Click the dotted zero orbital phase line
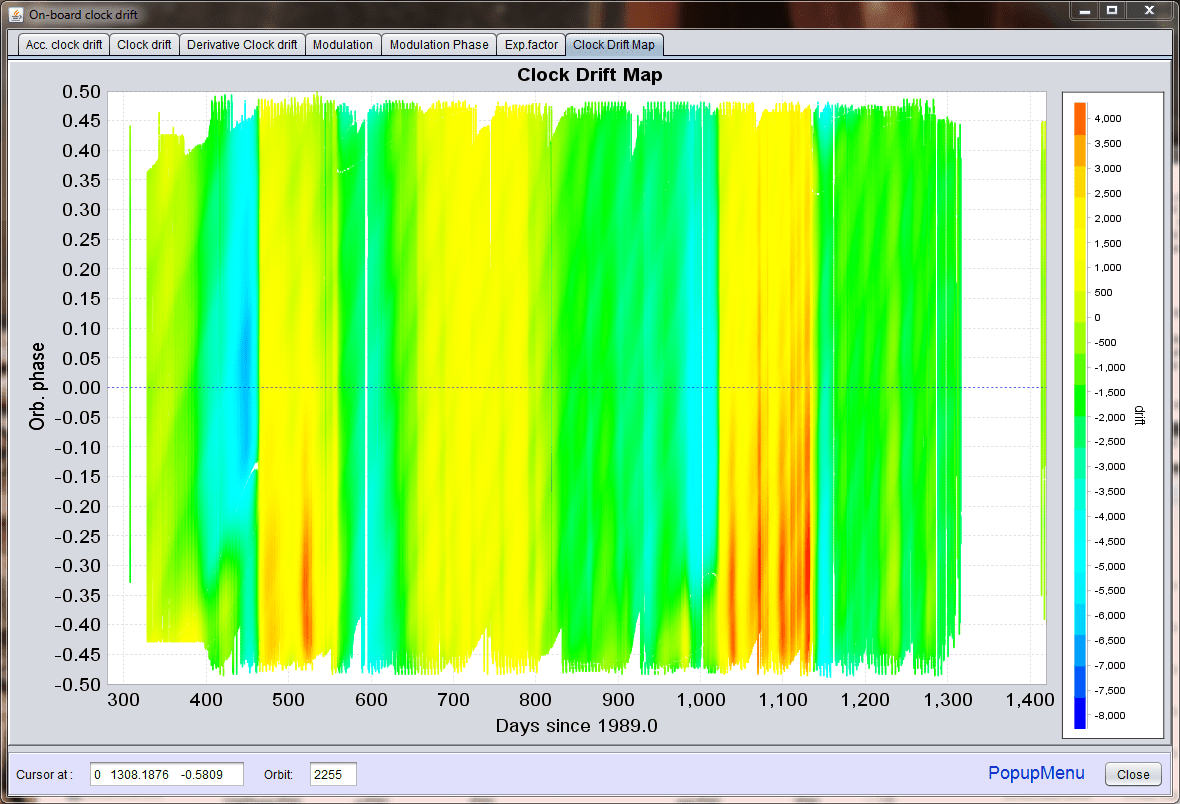The height and width of the screenshot is (804, 1180). pyautogui.click(x=580, y=388)
